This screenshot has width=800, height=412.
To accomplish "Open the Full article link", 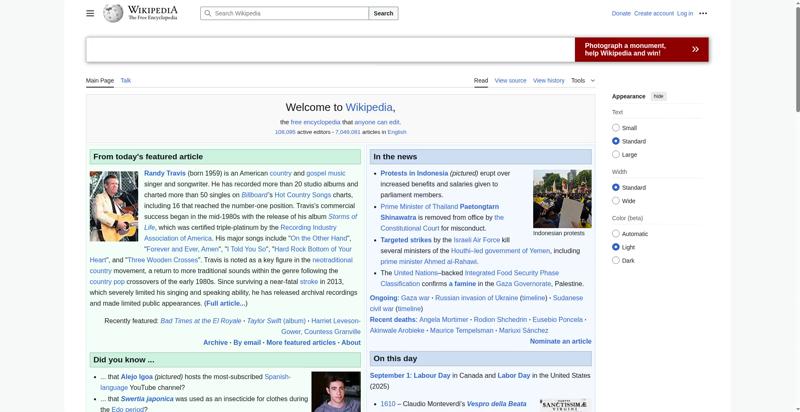I will pos(226,303).
